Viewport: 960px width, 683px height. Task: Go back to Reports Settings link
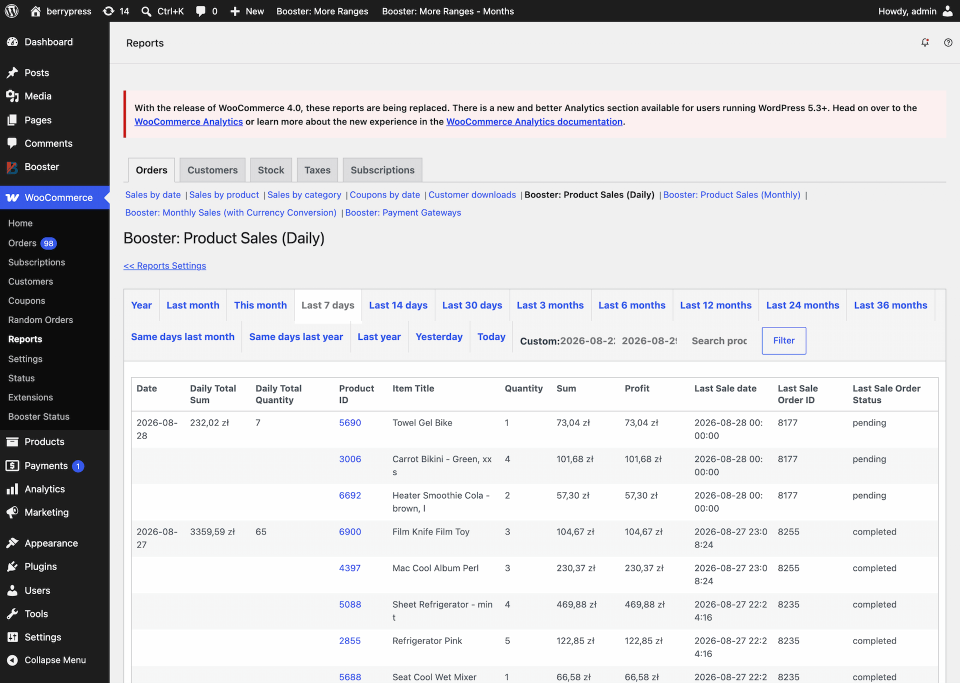pos(165,266)
